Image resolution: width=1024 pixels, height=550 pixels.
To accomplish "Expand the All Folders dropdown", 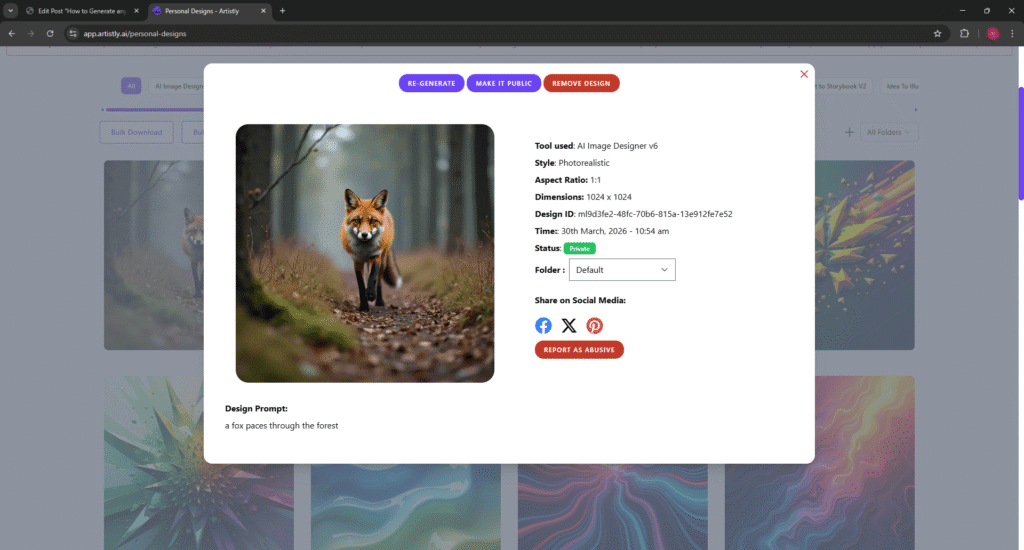I will tap(889, 132).
